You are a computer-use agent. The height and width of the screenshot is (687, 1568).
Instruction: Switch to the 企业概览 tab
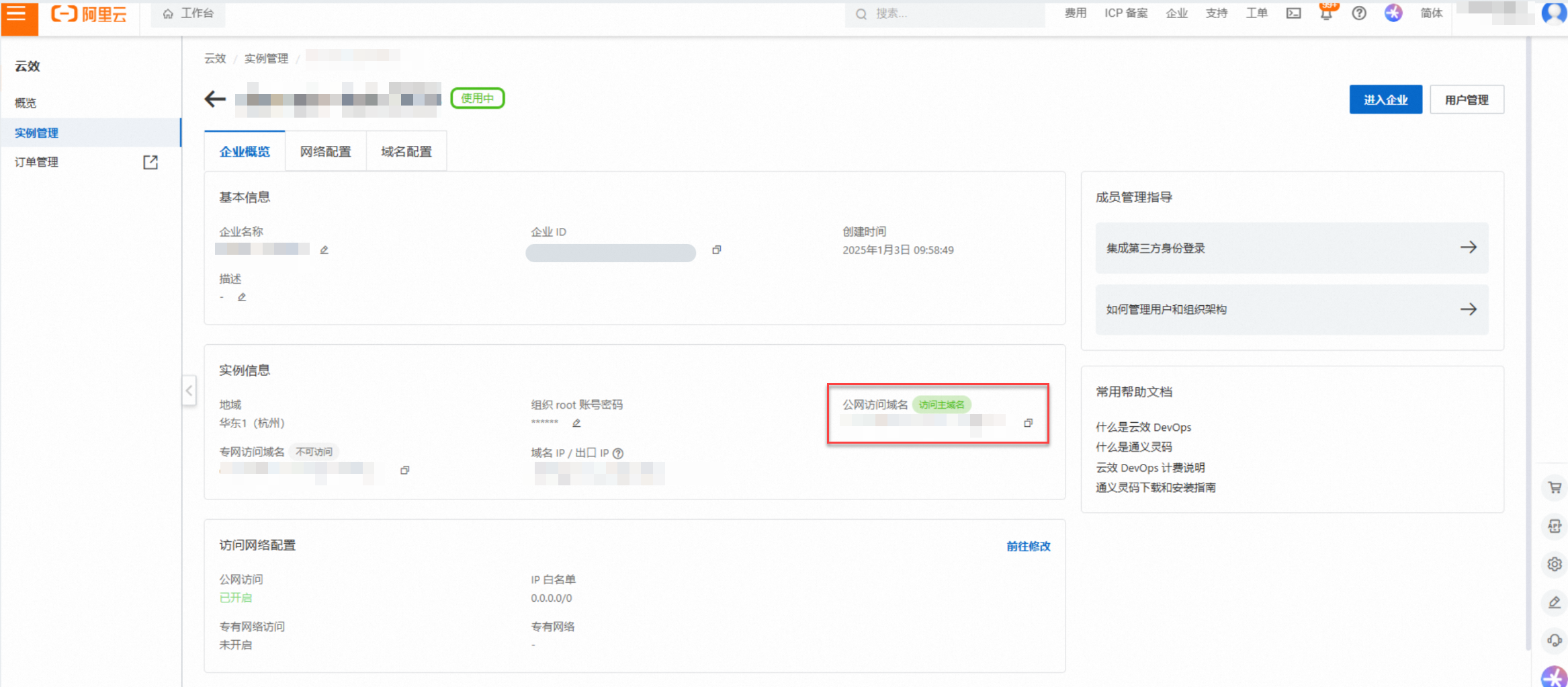pos(245,151)
